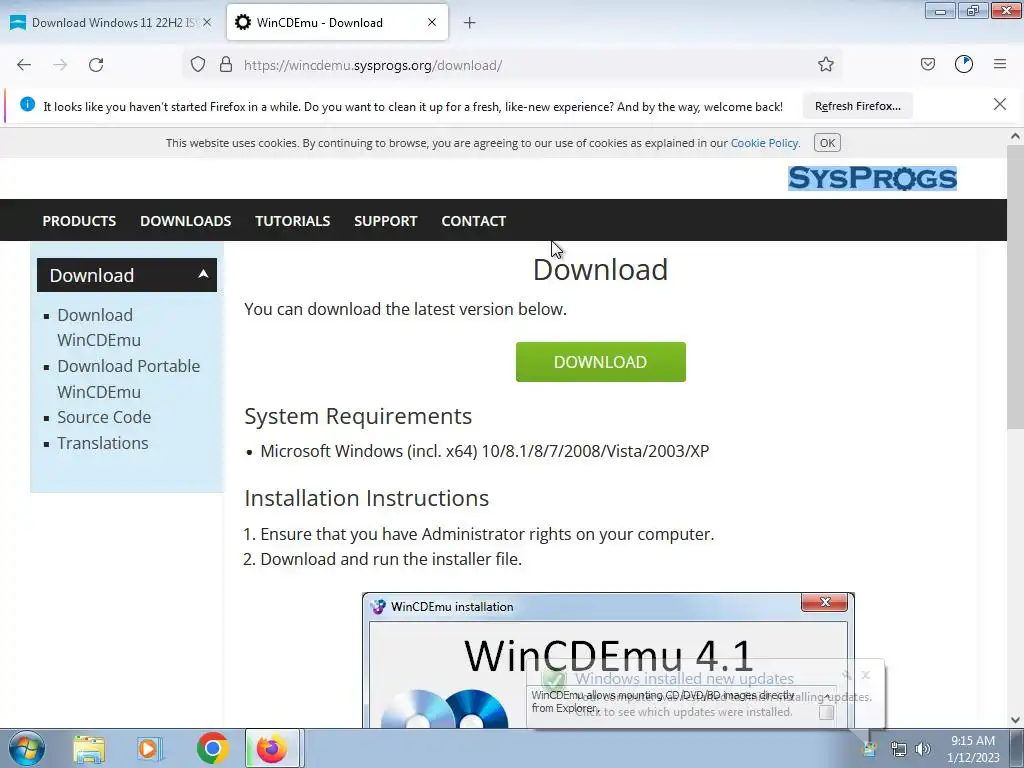Viewport: 1024px width, 768px height.
Task: Switch to Download Windows 11 22H2 tab
Action: click(x=112, y=23)
